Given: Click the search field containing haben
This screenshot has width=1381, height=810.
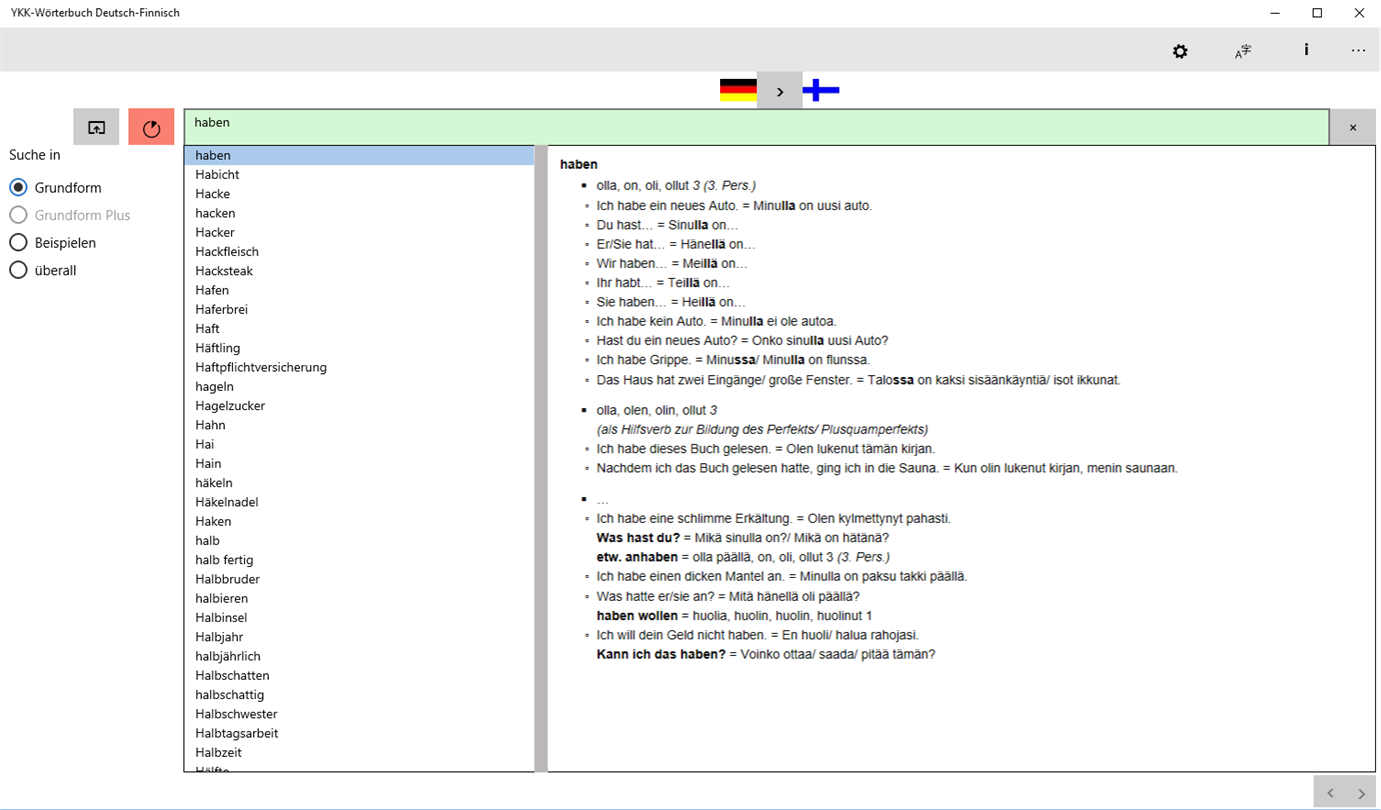Looking at the screenshot, I should click(757, 127).
